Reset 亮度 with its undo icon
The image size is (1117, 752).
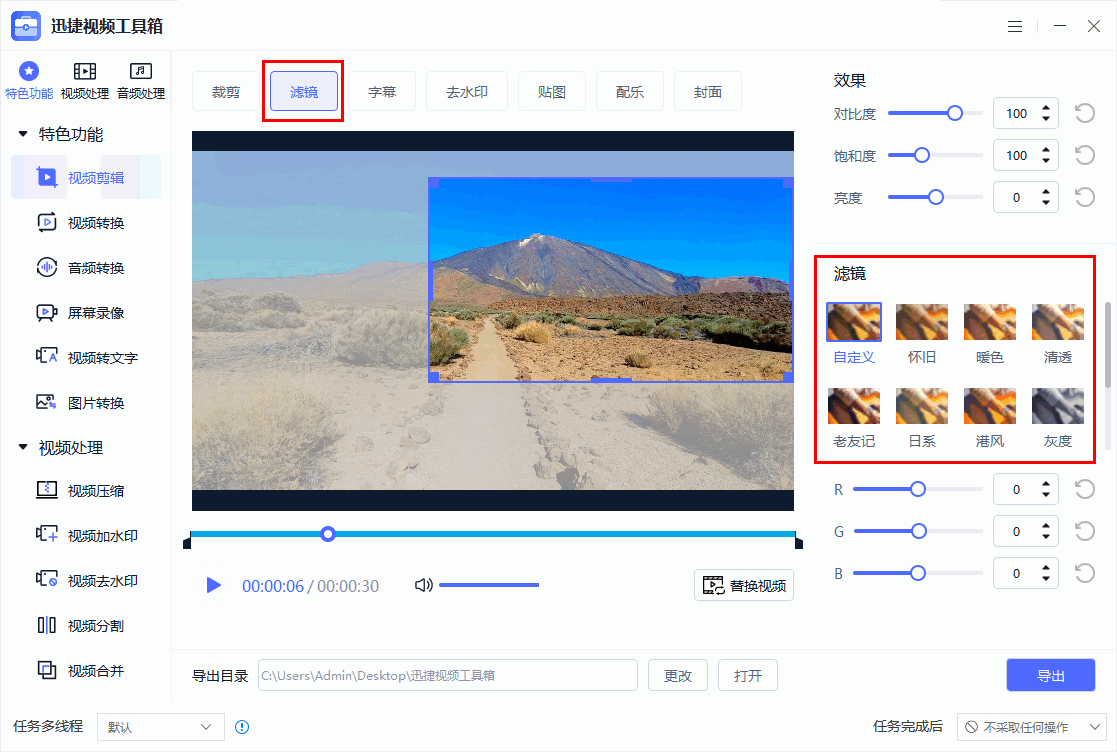[x=1084, y=197]
